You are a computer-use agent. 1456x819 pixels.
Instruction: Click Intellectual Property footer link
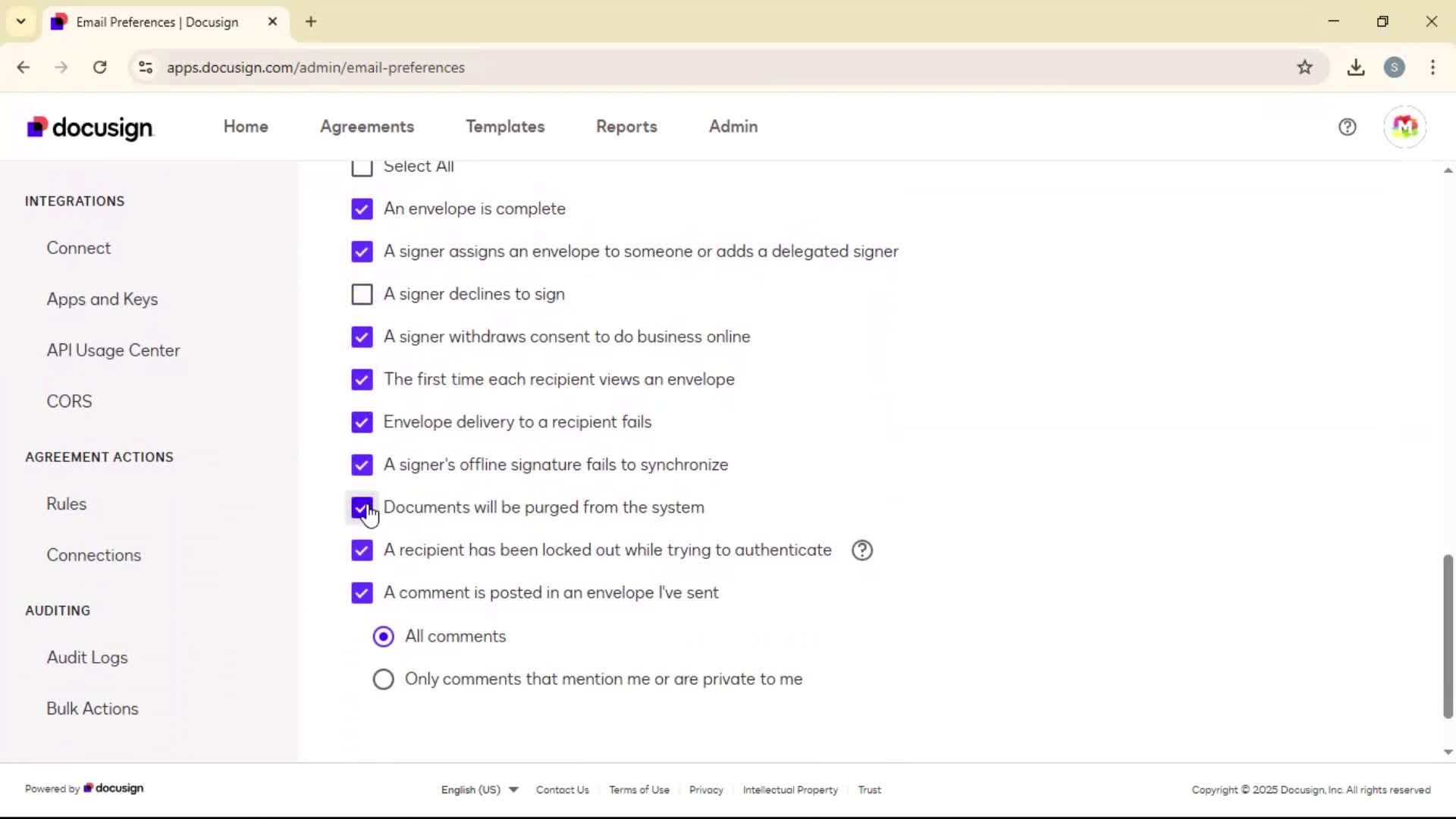[790, 789]
